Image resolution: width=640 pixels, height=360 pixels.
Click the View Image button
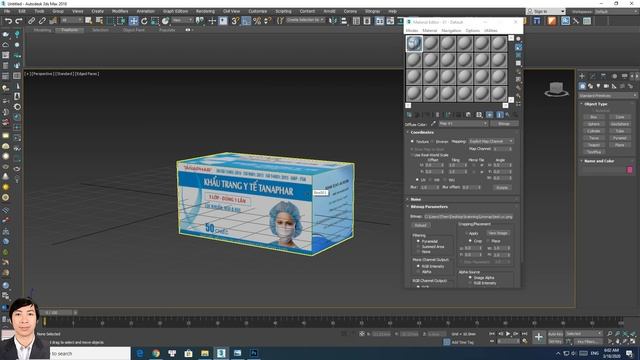(498, 233)
